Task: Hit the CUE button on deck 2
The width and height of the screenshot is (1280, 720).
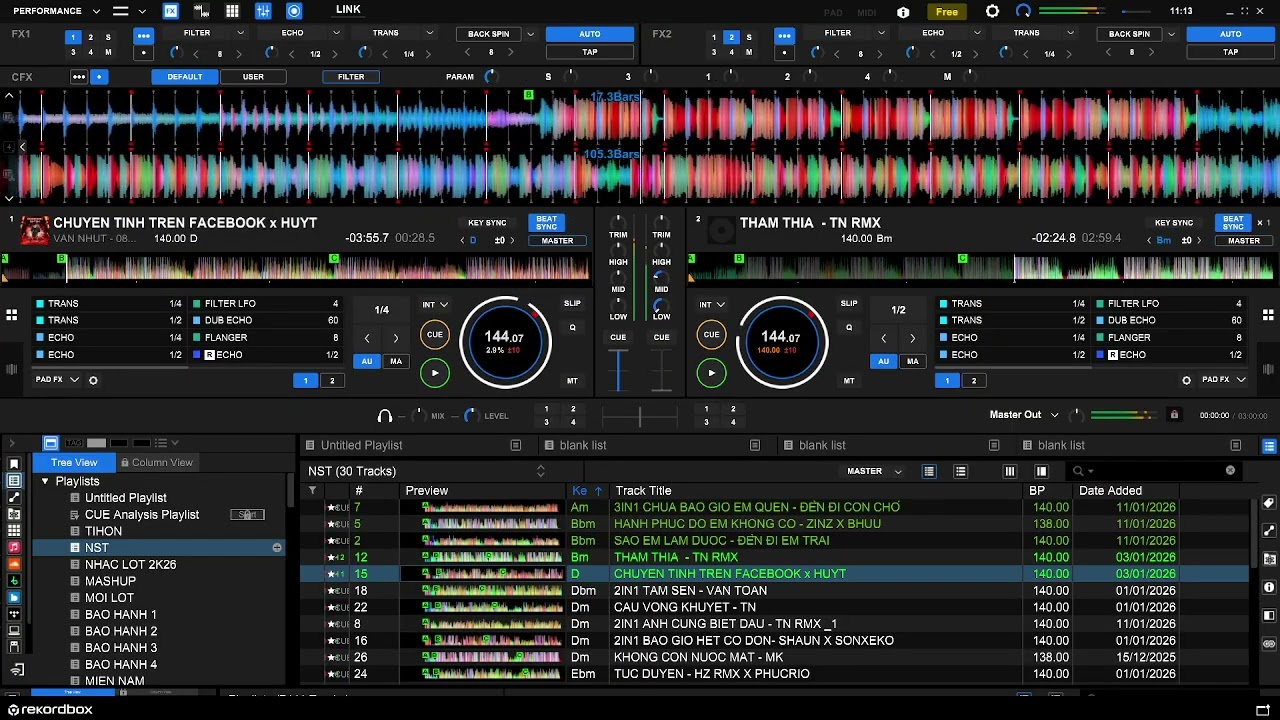Action: pos(711,335)
